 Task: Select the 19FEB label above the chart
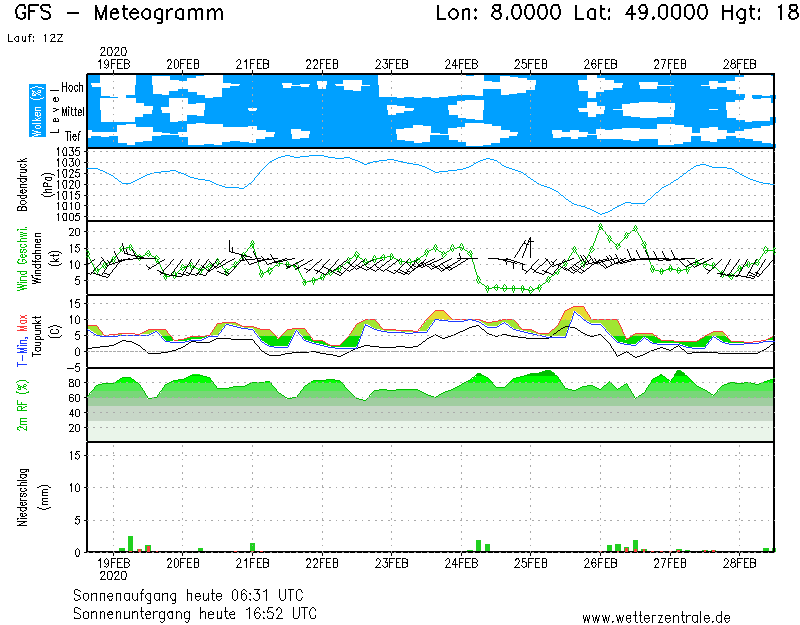[113, 65]
